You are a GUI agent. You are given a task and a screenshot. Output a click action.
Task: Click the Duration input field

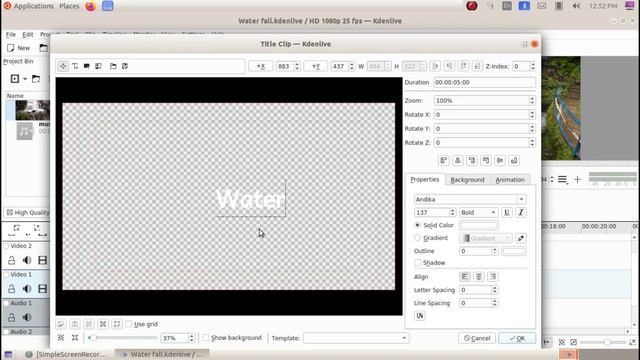484,82
